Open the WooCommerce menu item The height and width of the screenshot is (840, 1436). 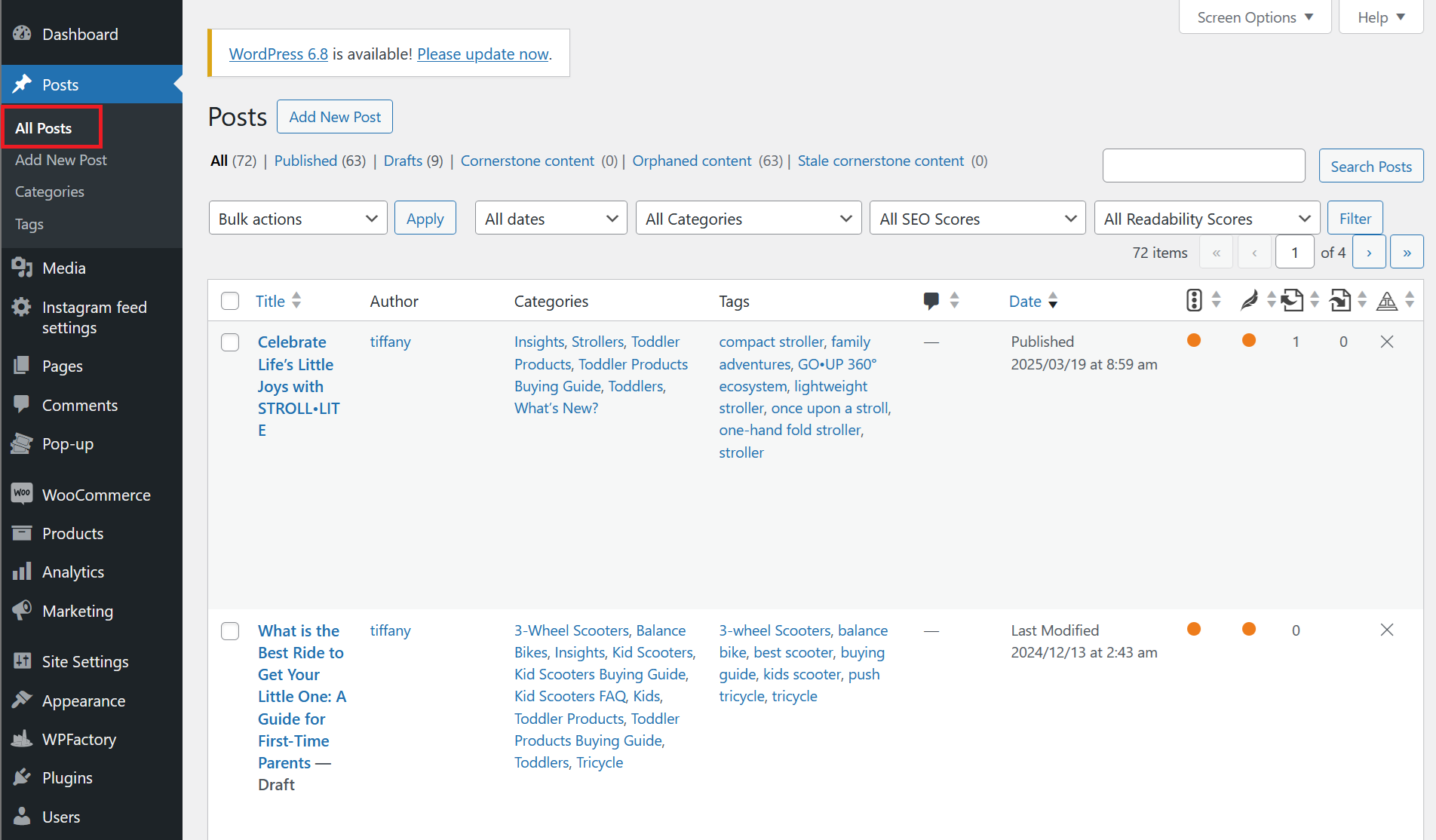[91, 495]
